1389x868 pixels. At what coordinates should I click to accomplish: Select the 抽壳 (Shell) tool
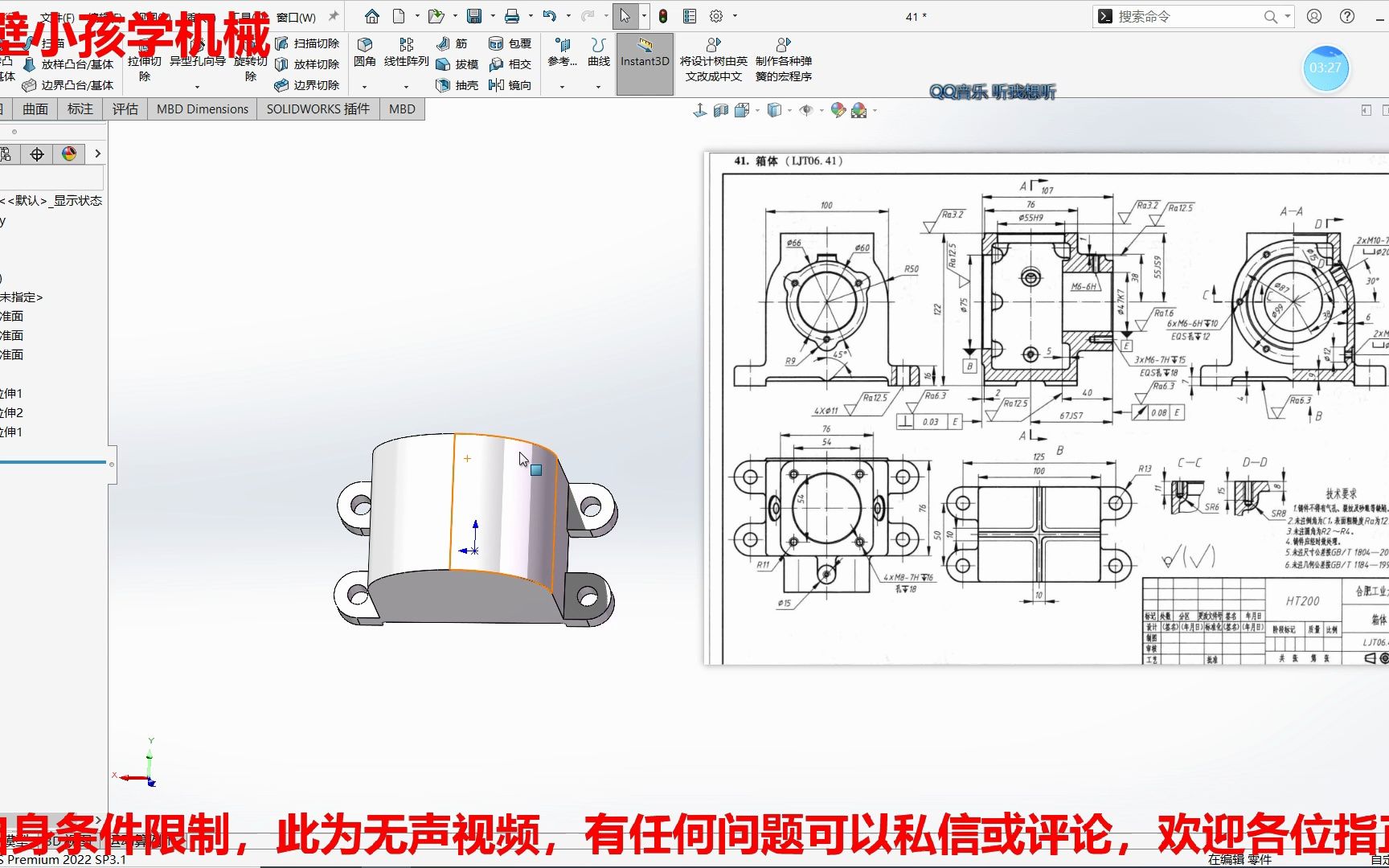455,85
